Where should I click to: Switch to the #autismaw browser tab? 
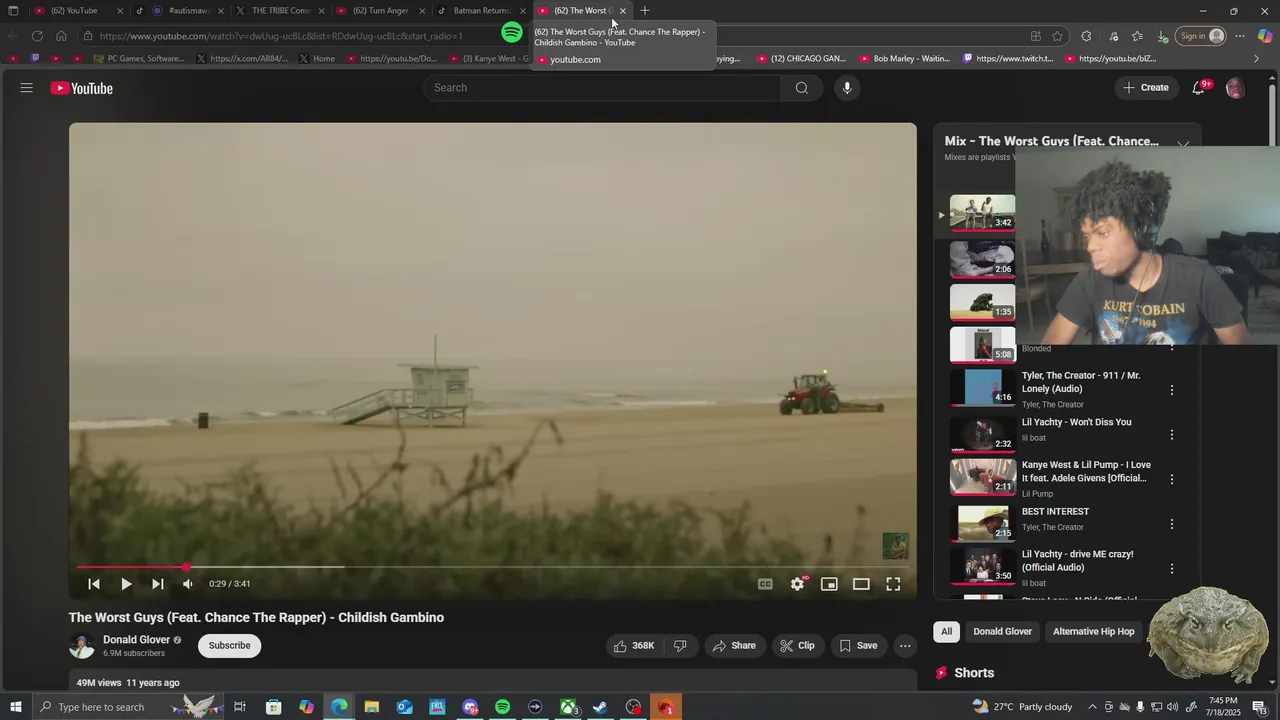point(181,11)
